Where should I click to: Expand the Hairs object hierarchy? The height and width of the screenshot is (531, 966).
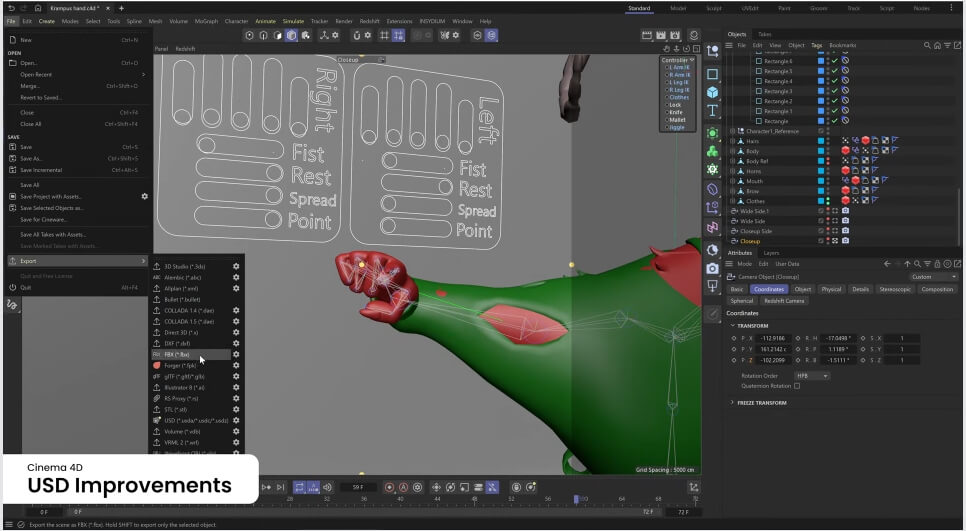point(733,141)
